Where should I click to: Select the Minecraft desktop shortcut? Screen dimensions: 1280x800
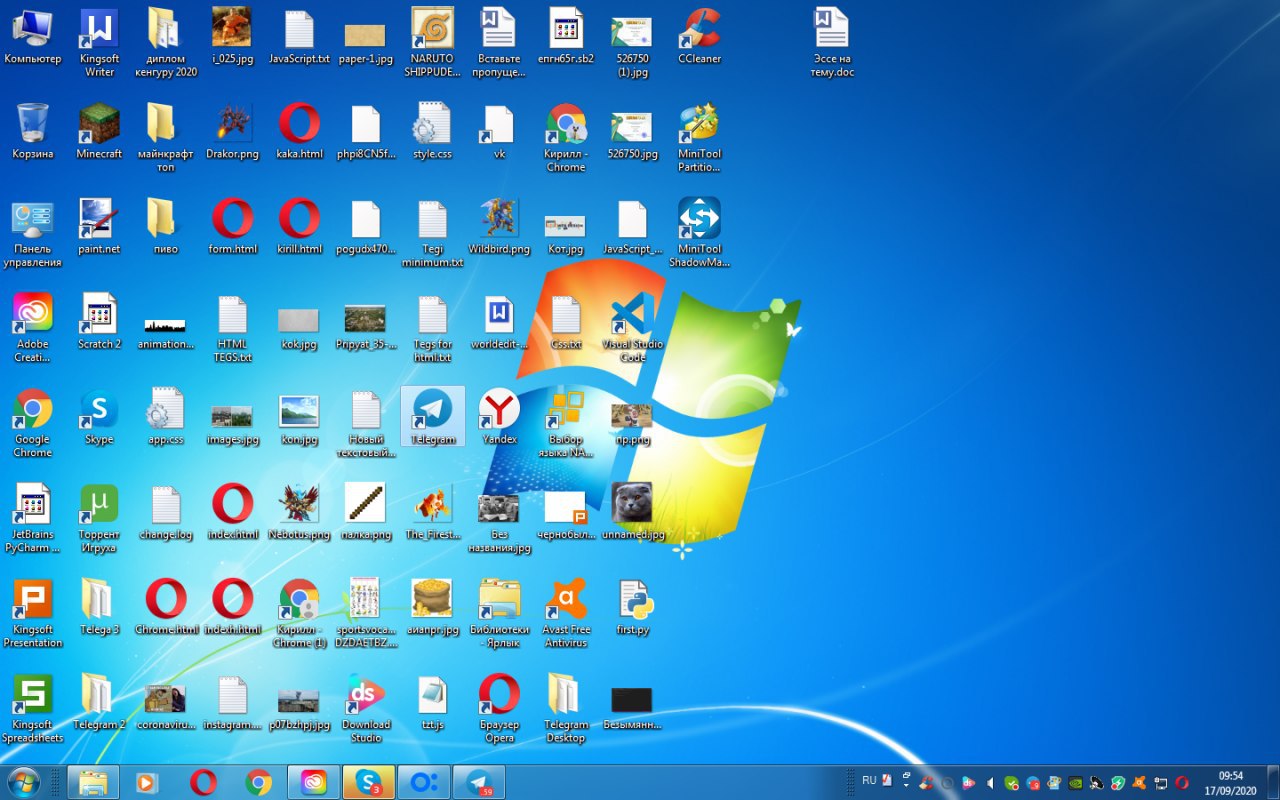(x=99, y=131)
